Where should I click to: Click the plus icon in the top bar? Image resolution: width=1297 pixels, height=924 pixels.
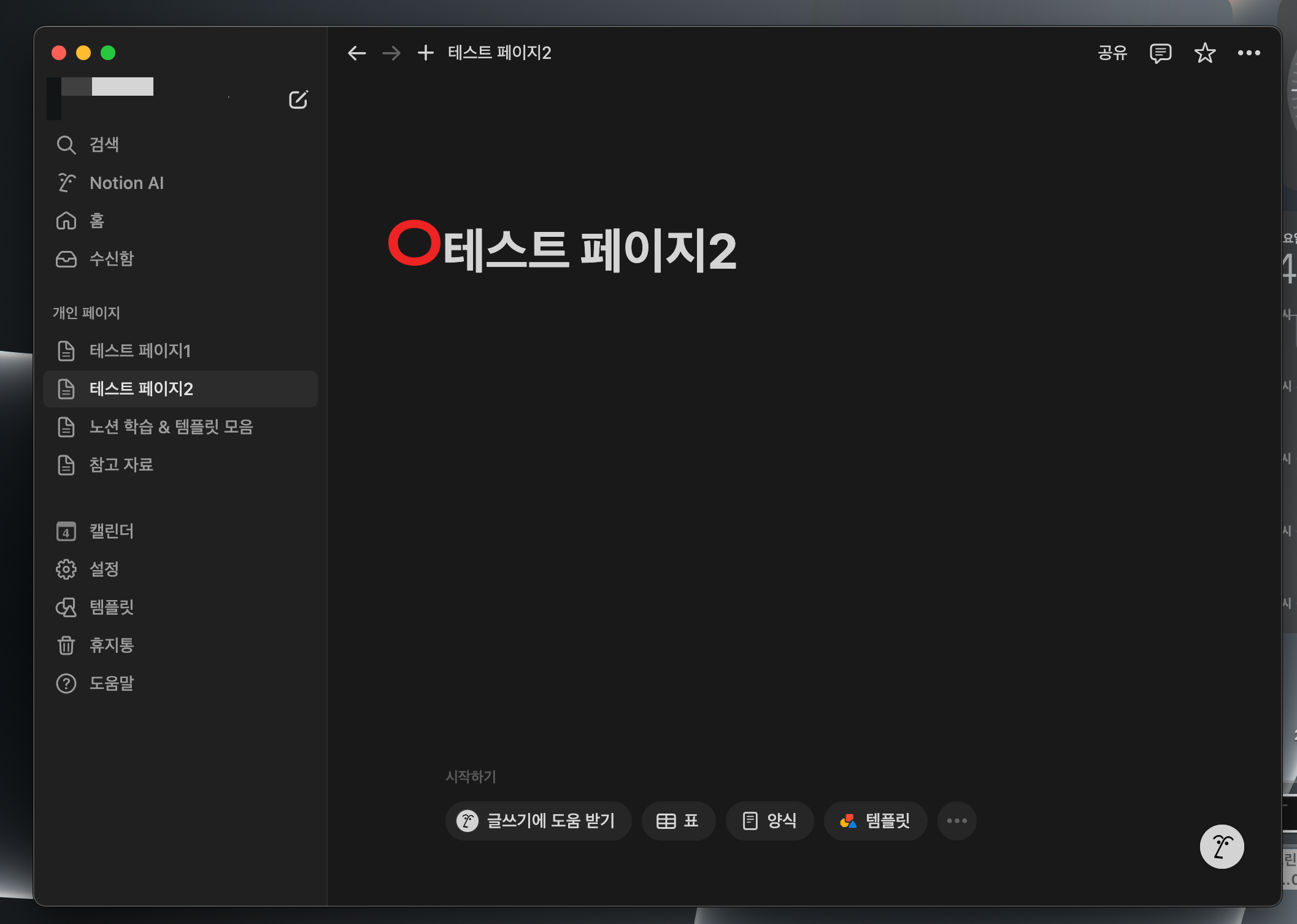[x=425, y=53]
